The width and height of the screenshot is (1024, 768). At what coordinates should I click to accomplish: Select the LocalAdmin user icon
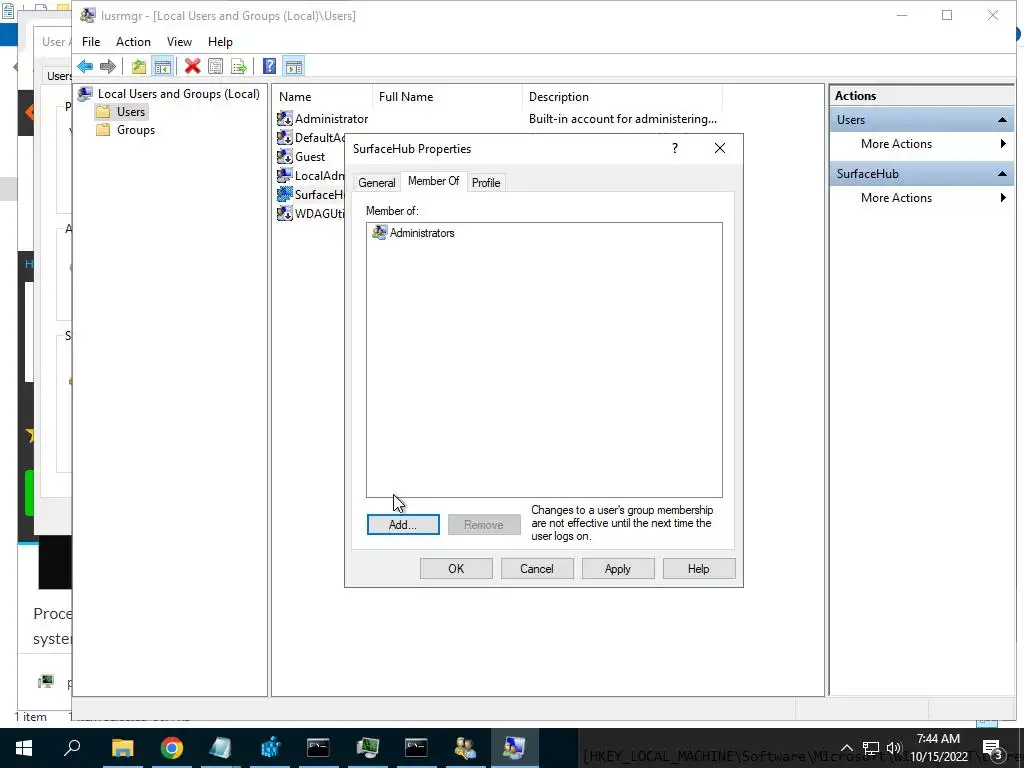click(x=285, y=175)
